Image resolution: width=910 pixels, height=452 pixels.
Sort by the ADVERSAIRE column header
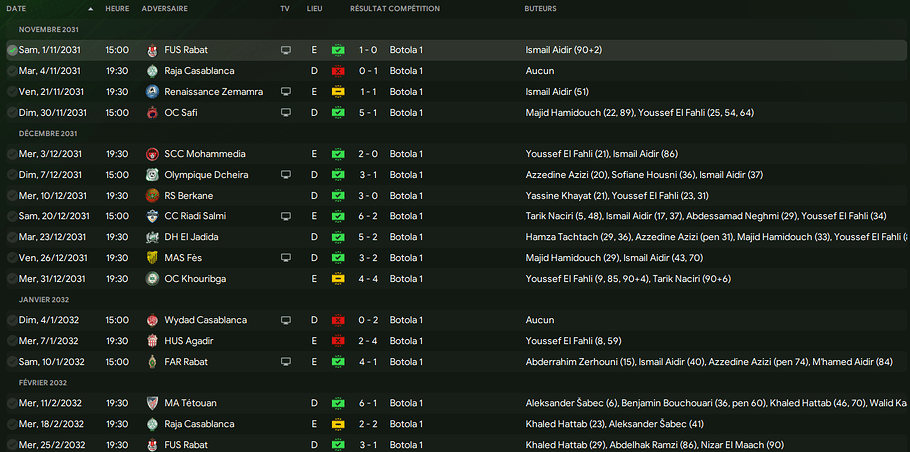click(164, 8)
